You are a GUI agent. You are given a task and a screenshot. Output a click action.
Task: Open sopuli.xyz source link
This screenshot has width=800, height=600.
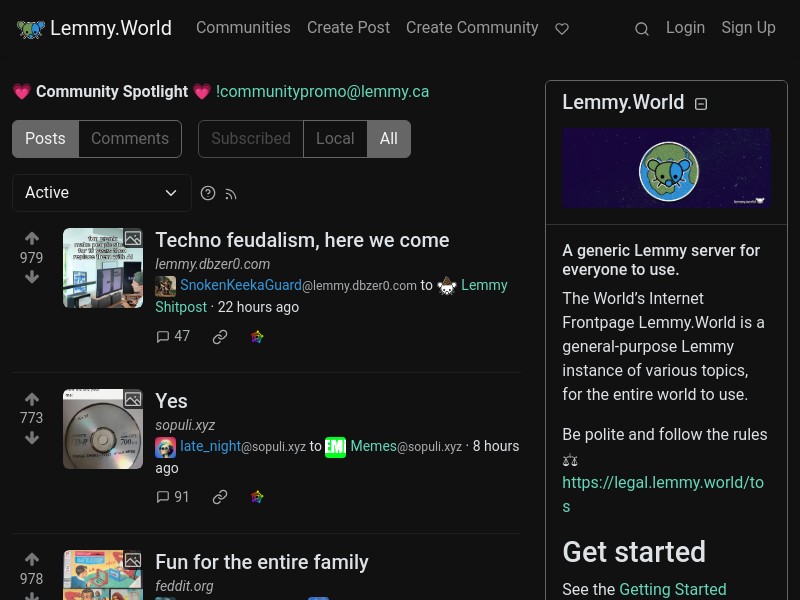coord(185,425)
